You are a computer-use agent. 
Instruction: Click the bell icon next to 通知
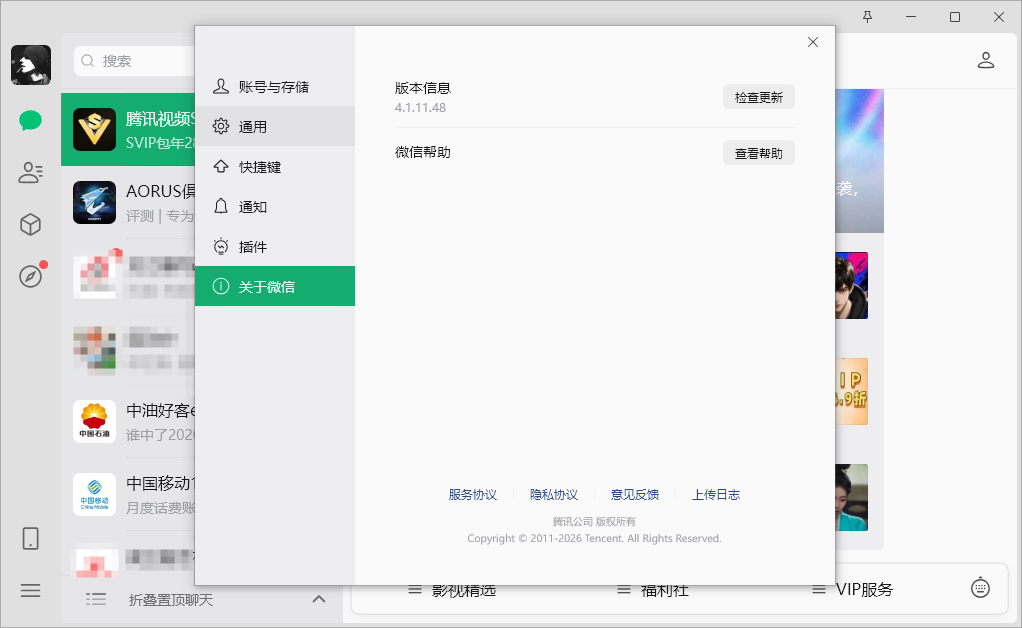click(221, 207)
